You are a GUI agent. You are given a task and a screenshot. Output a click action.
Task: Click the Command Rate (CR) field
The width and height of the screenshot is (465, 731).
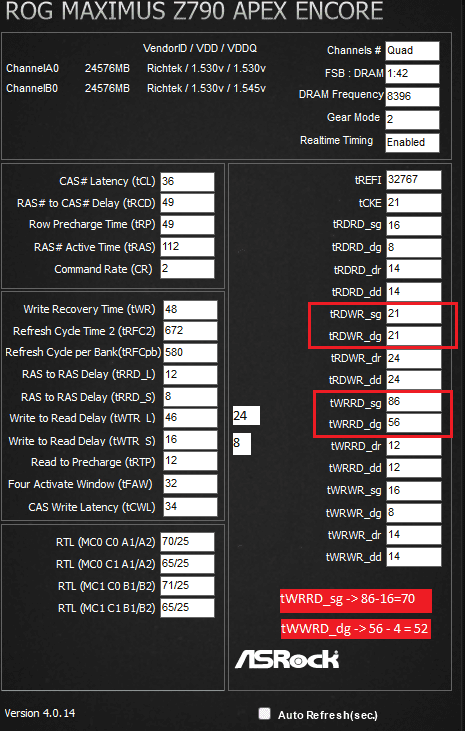tap(187, 269)
